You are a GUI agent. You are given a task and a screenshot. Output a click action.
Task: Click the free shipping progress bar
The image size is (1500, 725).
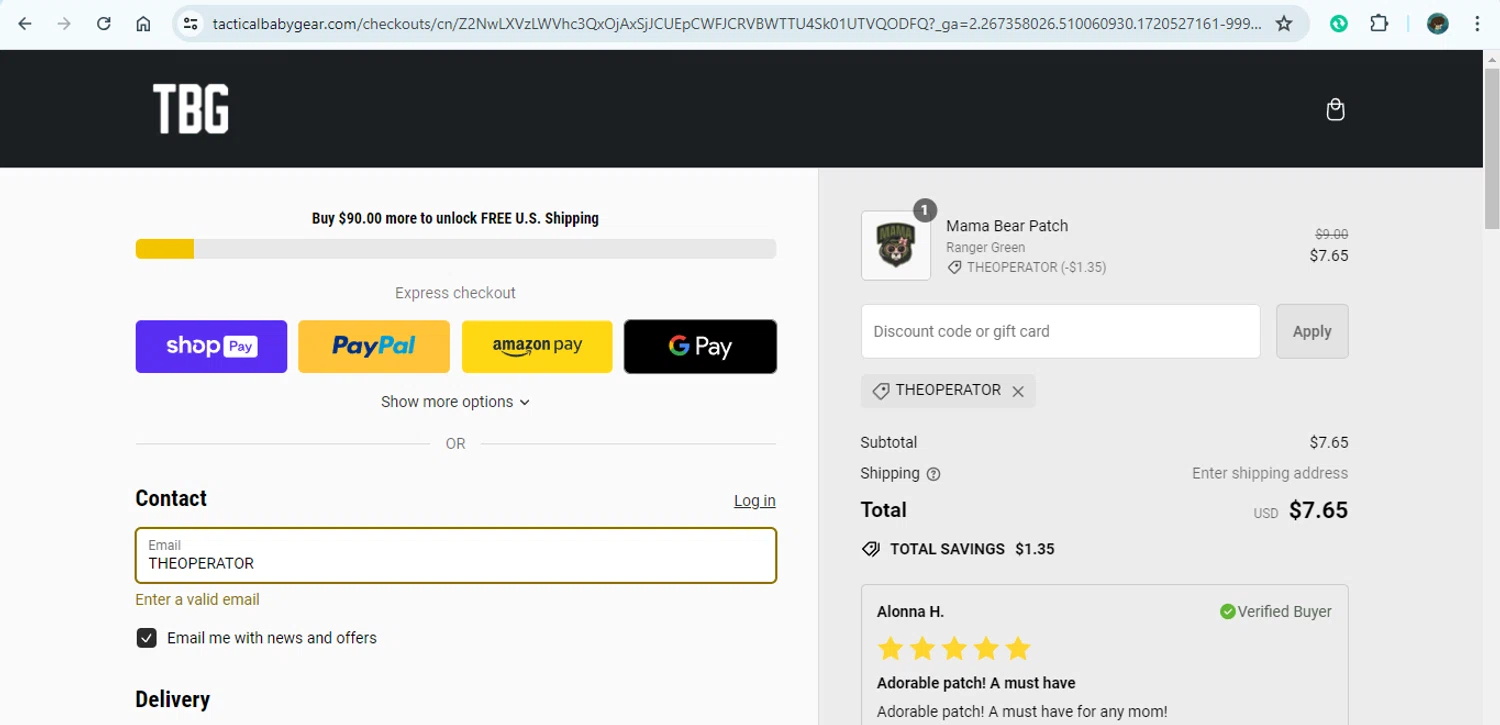tap(456, 249)
